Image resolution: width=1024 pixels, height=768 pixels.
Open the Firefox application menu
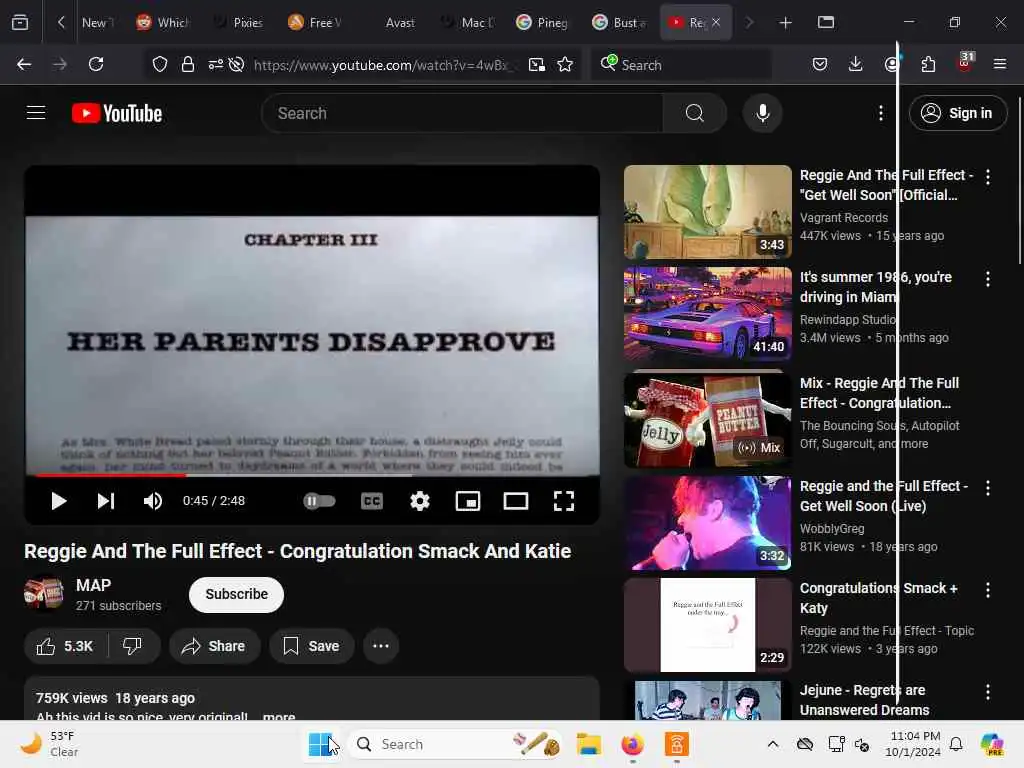tap(1000, 64)
